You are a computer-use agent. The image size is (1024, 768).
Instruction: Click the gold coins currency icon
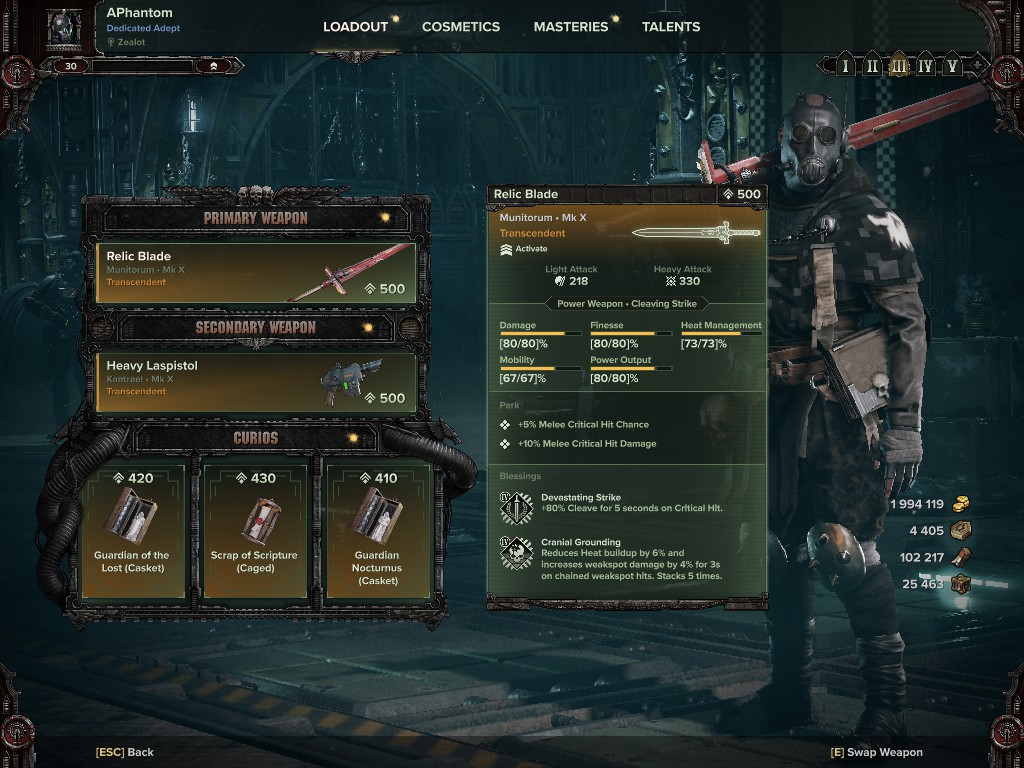coord(961,504)
